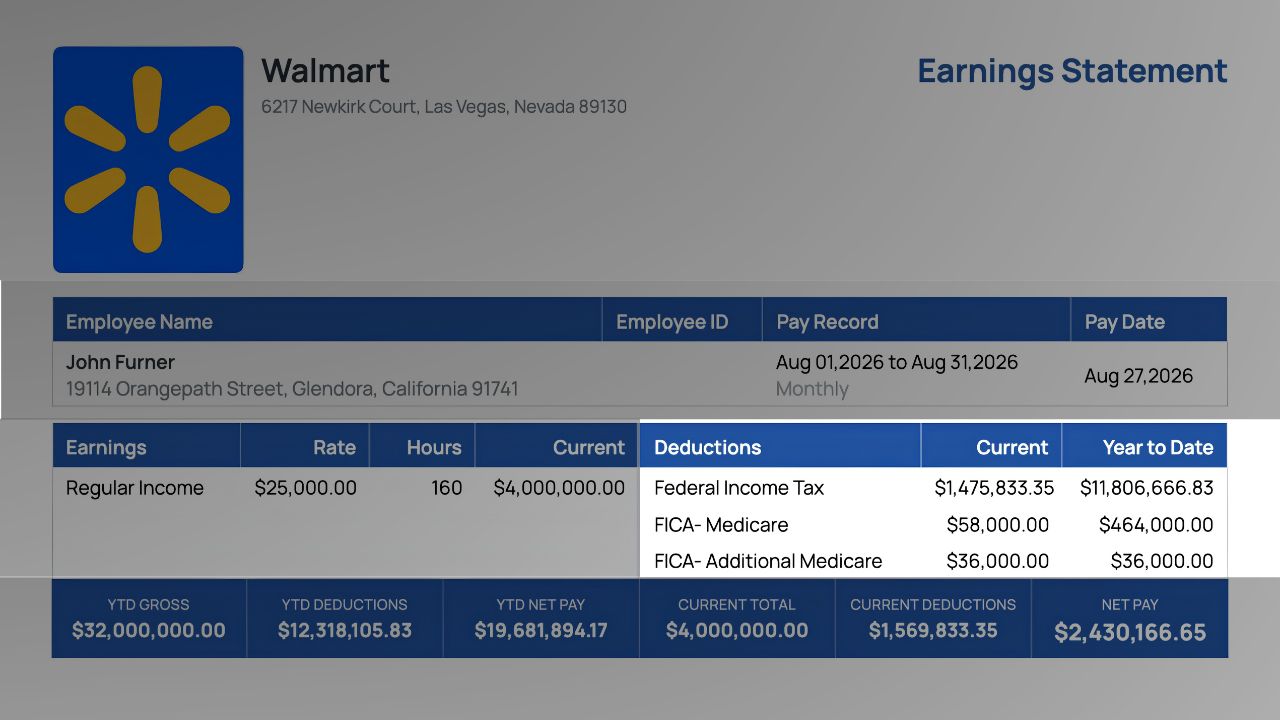
Task: Click the Earnings Statement title
Action: [x=1072, y=71]
